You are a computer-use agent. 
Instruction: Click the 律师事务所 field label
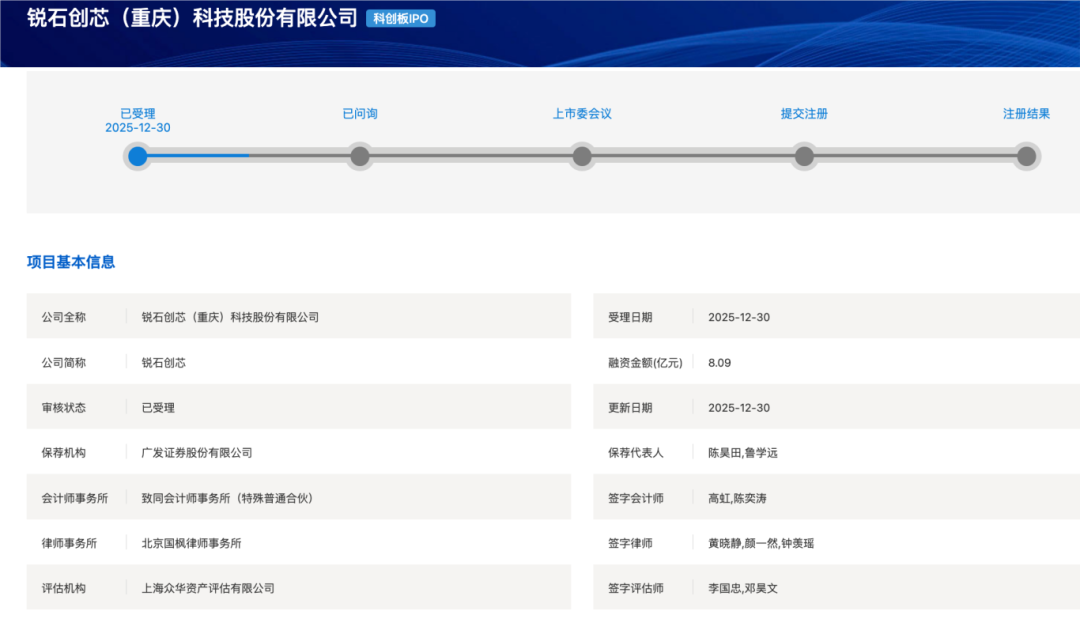click(x=69, y=543)
